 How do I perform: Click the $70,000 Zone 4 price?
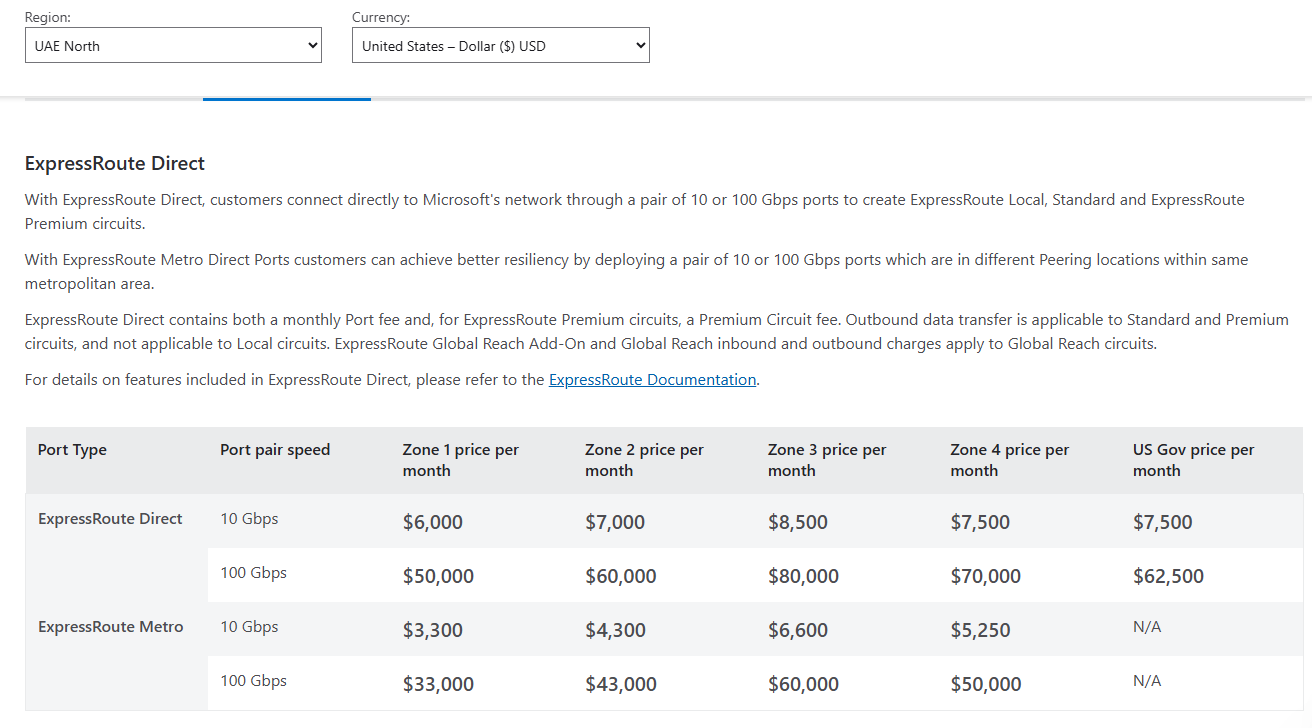986,576
